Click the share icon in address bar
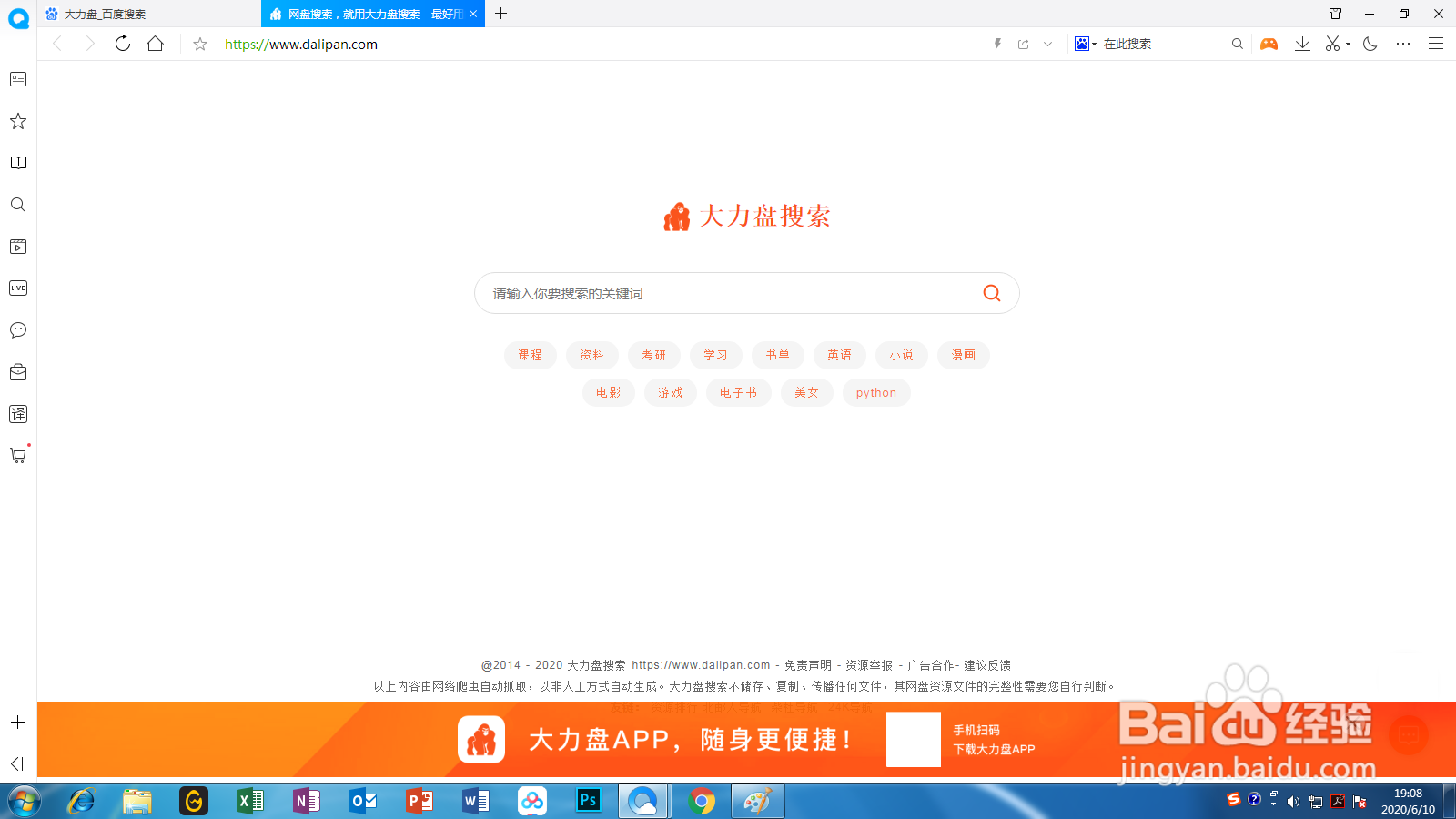The width and height of the screenshot is (1456, 819). click(1024, 44)
